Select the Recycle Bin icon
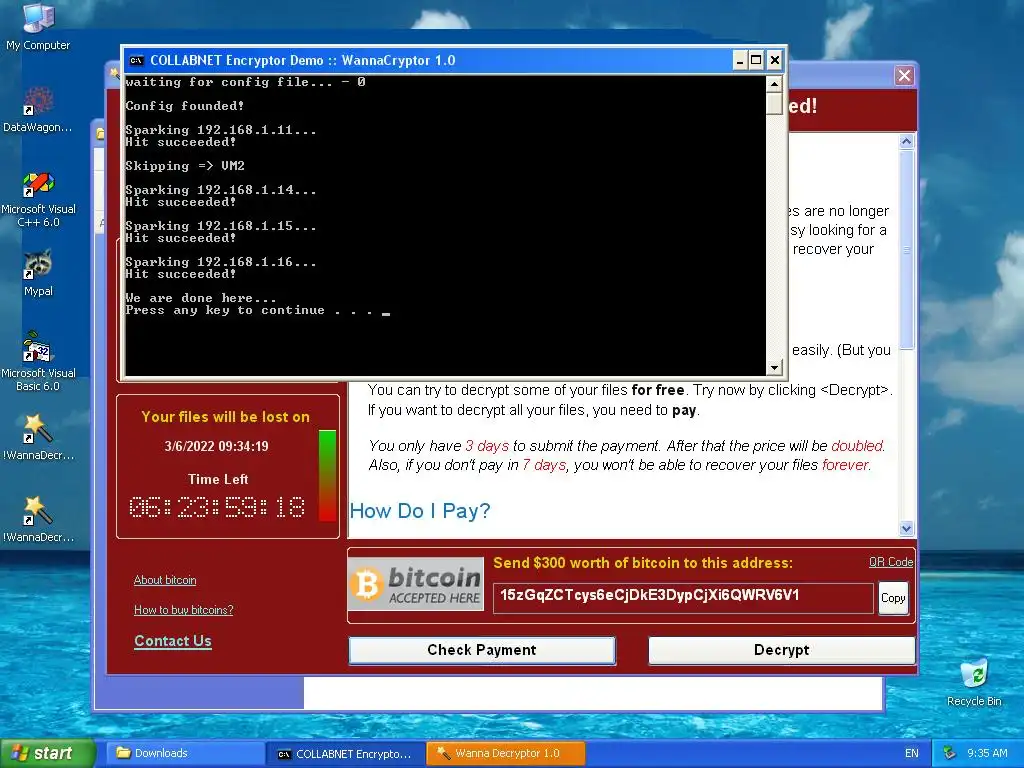The height and width of the screenshot is (768, 1024). coord(974,683)
